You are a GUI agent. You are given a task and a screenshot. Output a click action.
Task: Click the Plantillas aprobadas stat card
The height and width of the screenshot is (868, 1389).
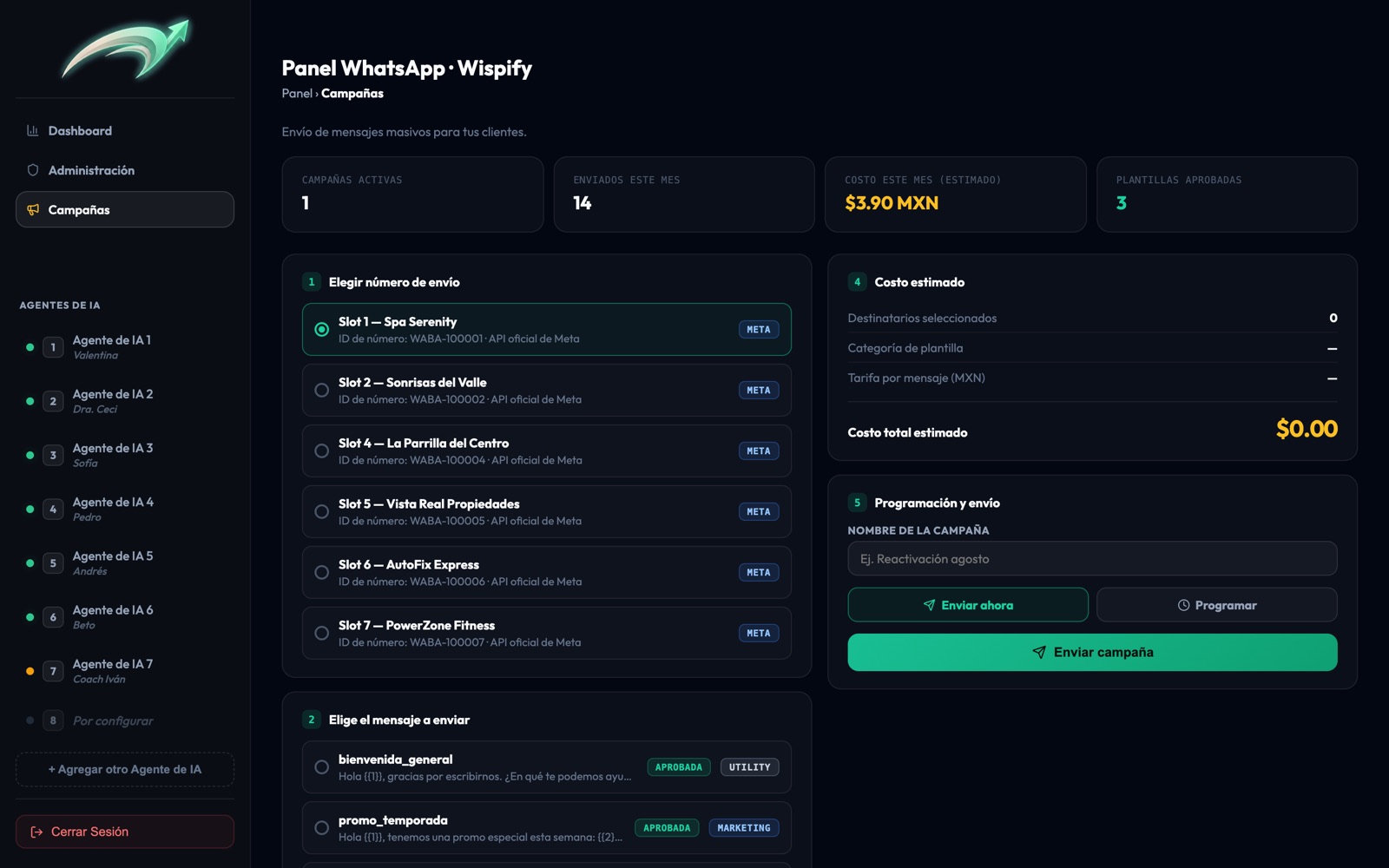pyautogui.click(x=1227, y=194)
